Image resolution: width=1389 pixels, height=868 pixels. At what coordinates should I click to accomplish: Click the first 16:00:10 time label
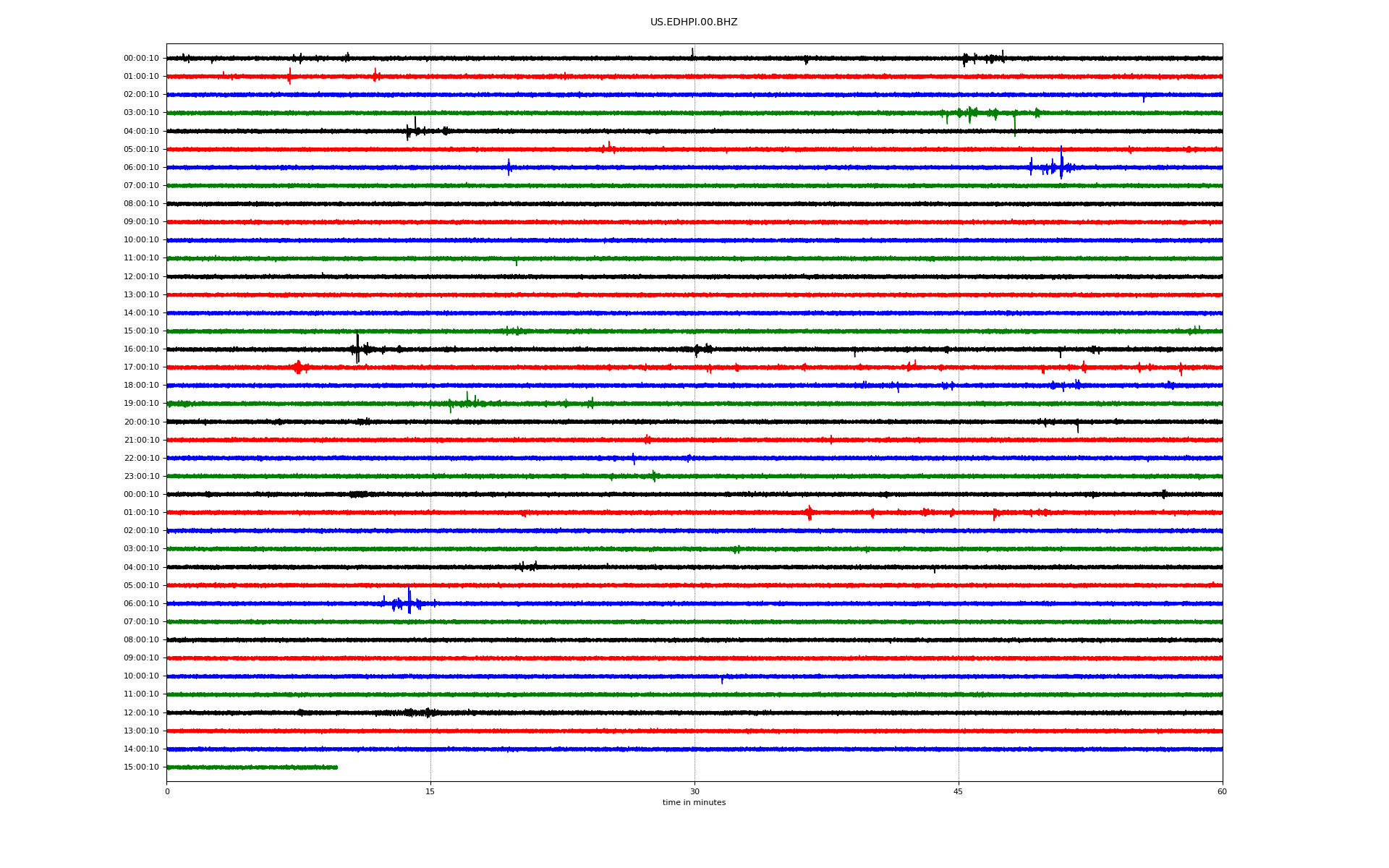coord(141,349)
